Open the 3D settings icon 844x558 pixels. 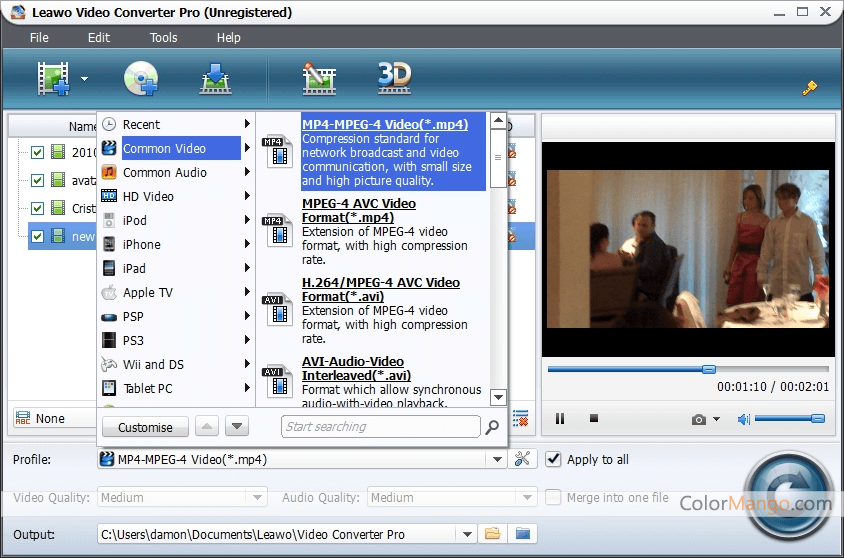394,78
